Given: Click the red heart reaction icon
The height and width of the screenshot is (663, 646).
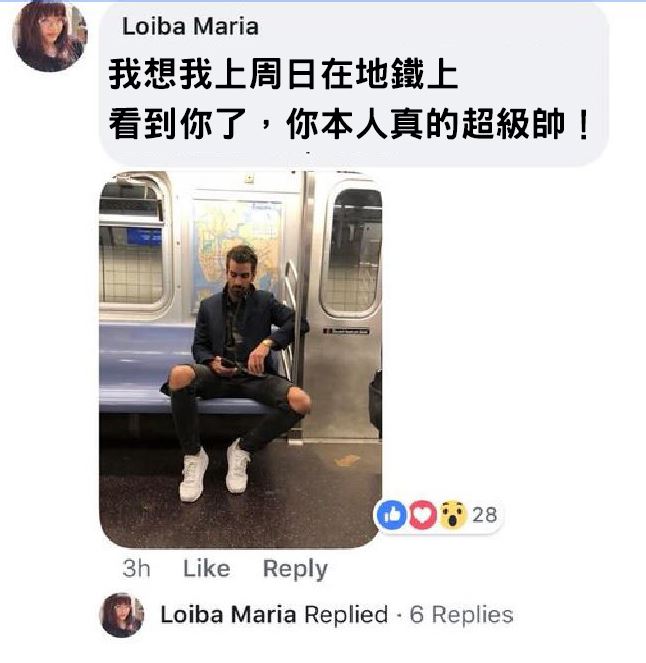Looking at the screenshot, I should [422, 514].
